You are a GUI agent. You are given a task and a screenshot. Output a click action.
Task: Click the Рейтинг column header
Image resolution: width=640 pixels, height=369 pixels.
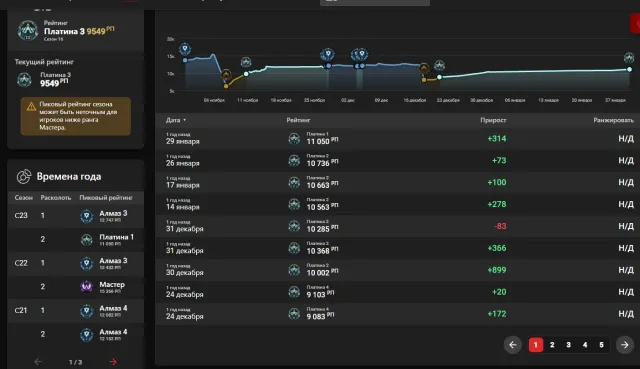298,120
